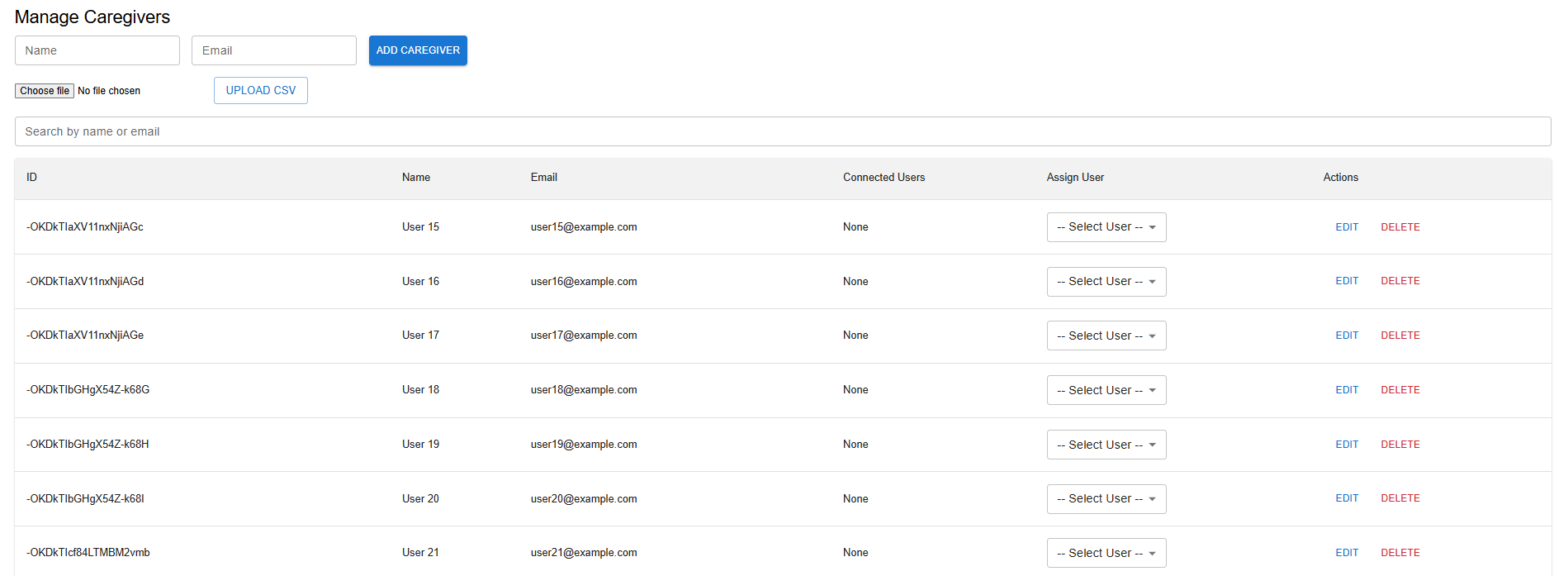Viewport: 1568px width, 576px height.
Task: Click the Choose file button
Action: (x=45, y=91)
